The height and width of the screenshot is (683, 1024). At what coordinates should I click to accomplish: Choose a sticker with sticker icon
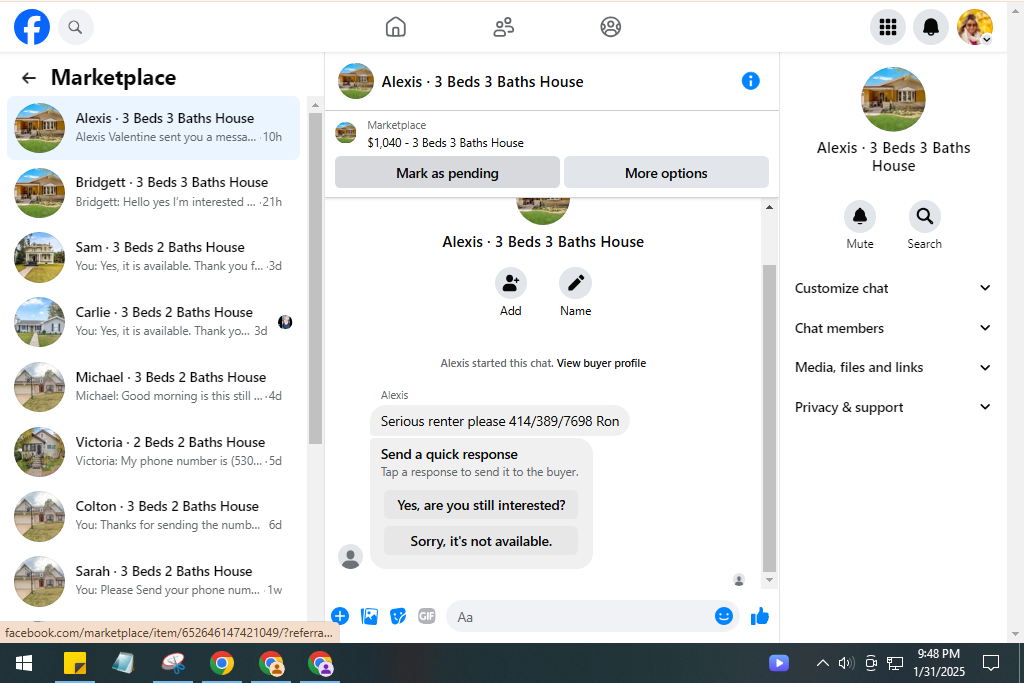(x=398, y=616)
